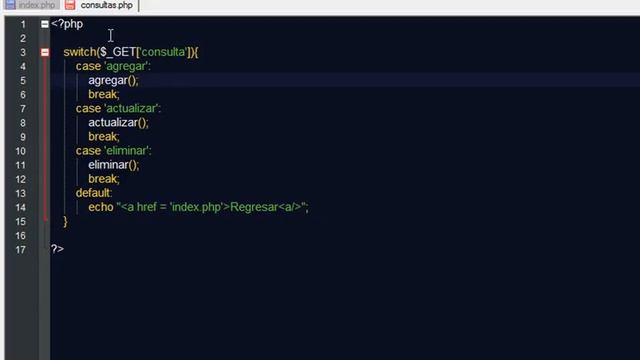Collapse the <?php fold marker on line 1

44,24
